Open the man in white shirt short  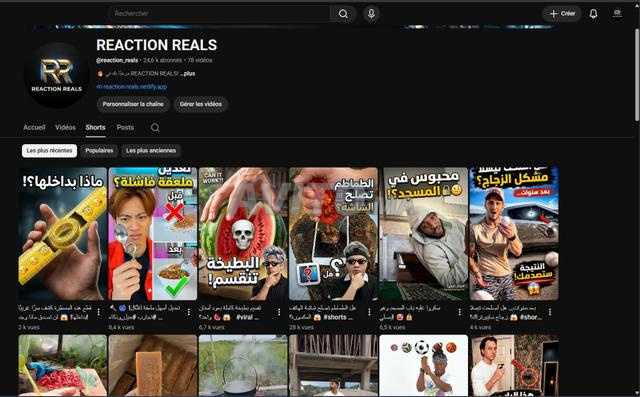[513, 365]
